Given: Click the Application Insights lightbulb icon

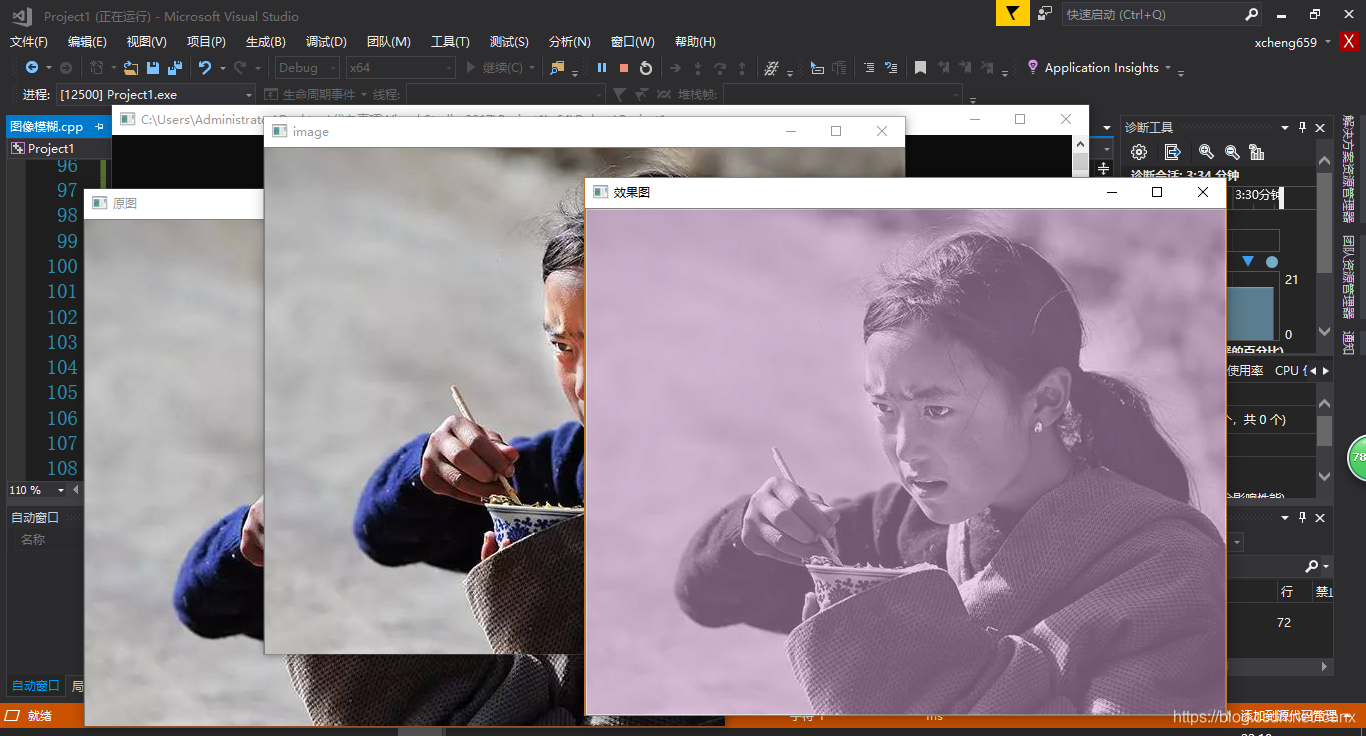Looking at the screenshot, I should click(1033, 67).
